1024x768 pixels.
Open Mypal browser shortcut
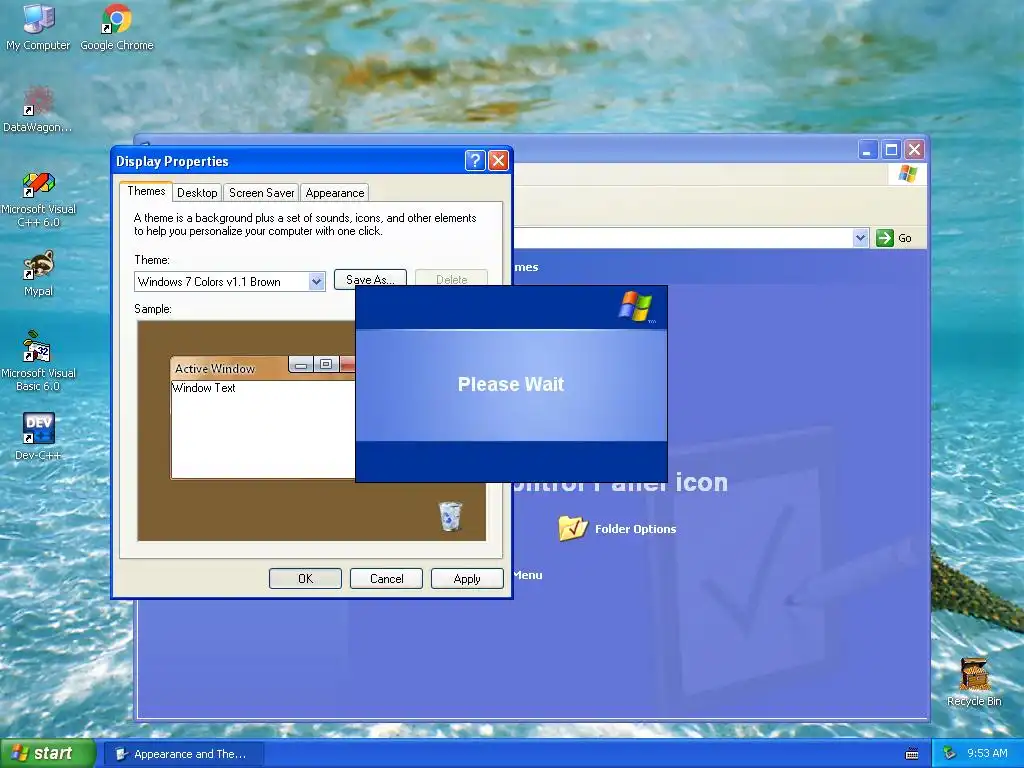point(39,274)
